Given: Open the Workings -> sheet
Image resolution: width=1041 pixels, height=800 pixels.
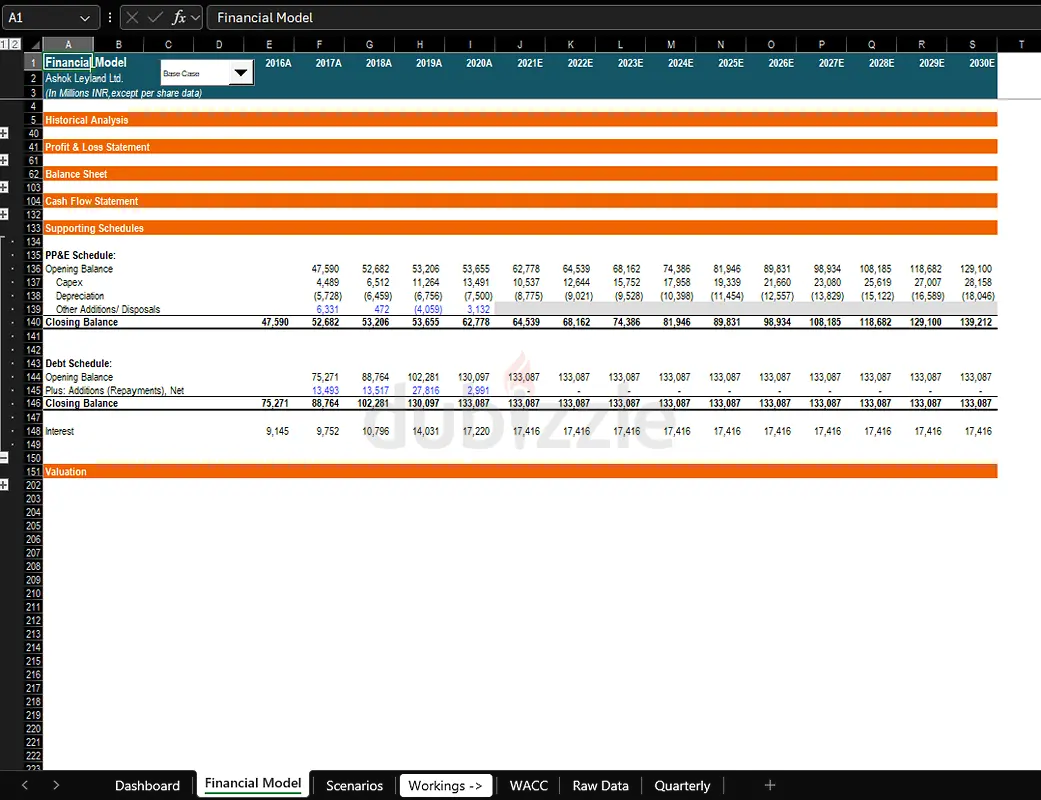Looking at the screenshot, I should (445, 786).
